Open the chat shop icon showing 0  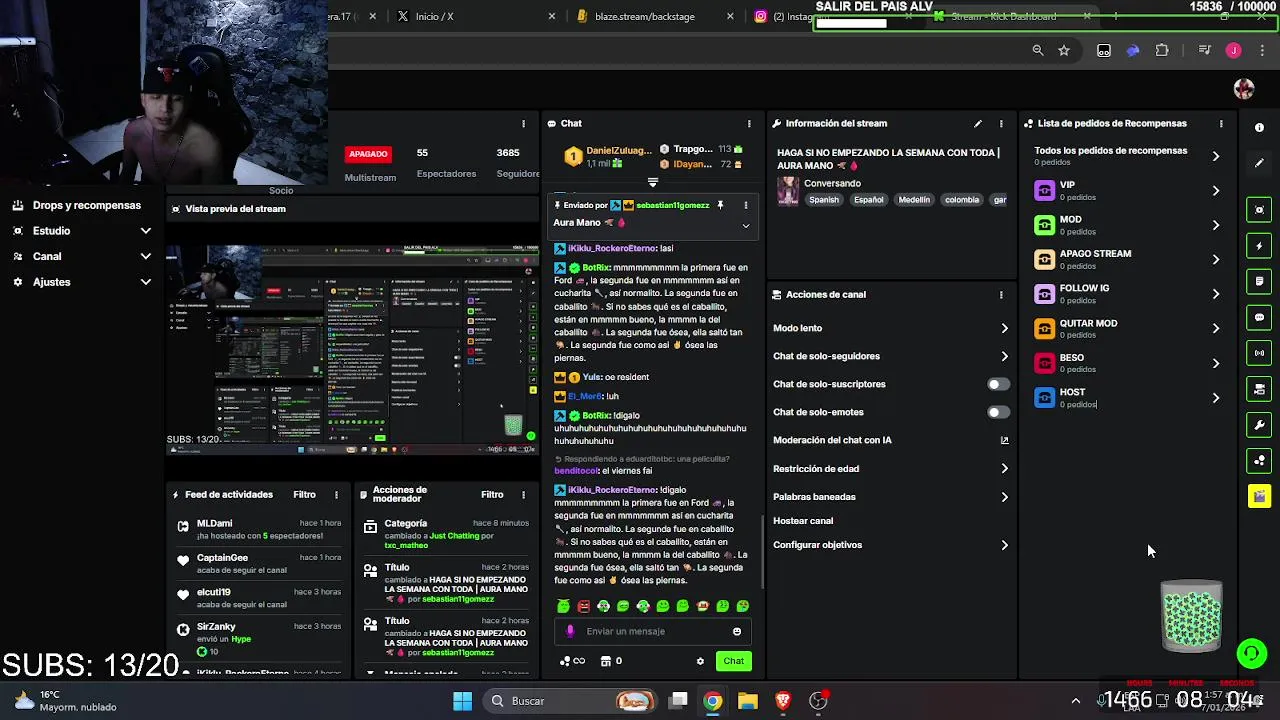tap(611, 661)
